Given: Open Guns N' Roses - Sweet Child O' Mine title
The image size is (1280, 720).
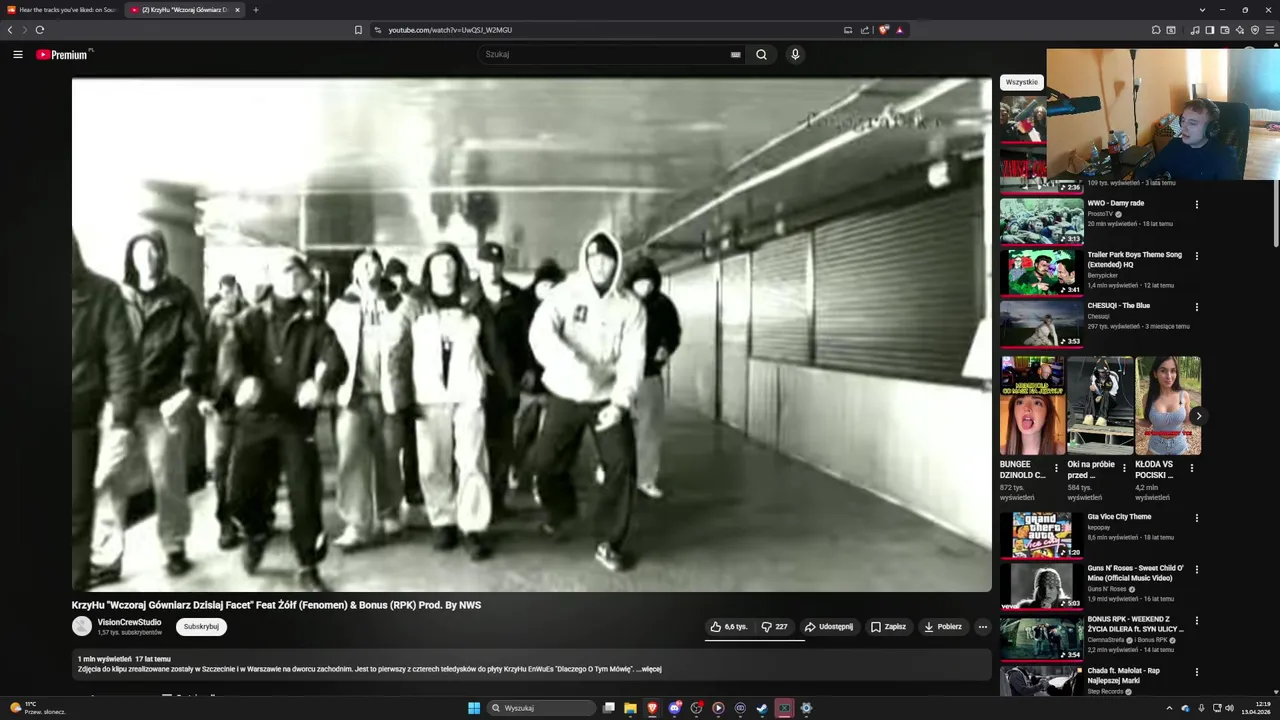Looking at the screenshot, I should [1135, 573].
